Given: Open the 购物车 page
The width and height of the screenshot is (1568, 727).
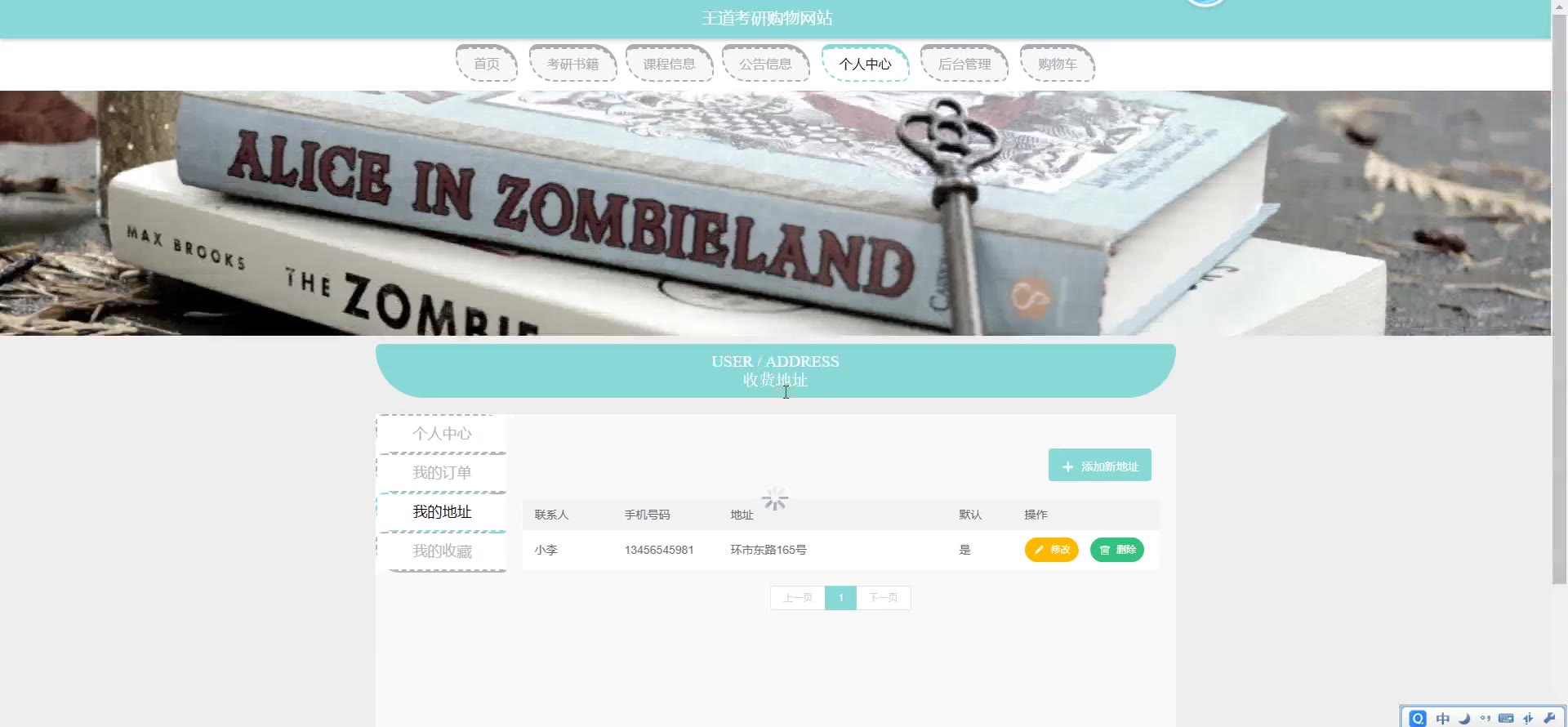Looking at the screenshot, I should (x=1058, y=64).
